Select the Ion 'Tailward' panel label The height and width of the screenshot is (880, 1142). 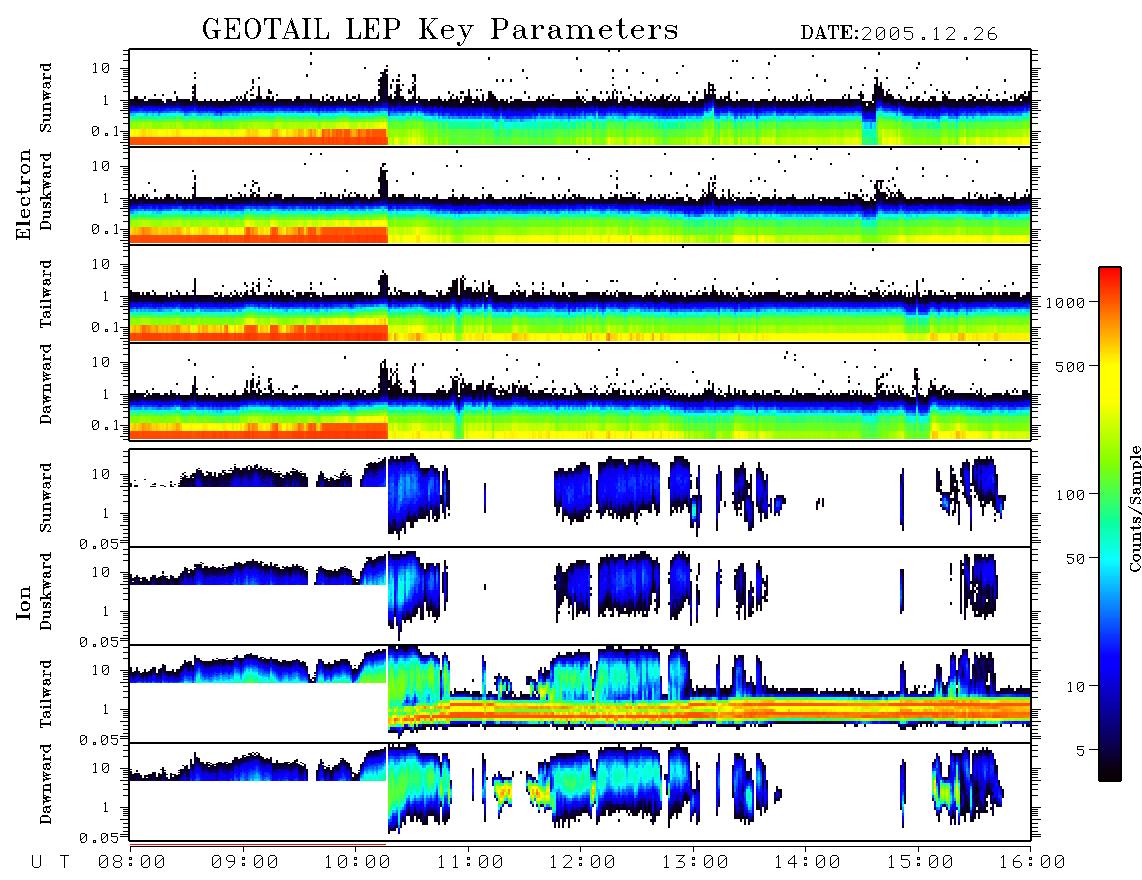(x=46, y=694)
